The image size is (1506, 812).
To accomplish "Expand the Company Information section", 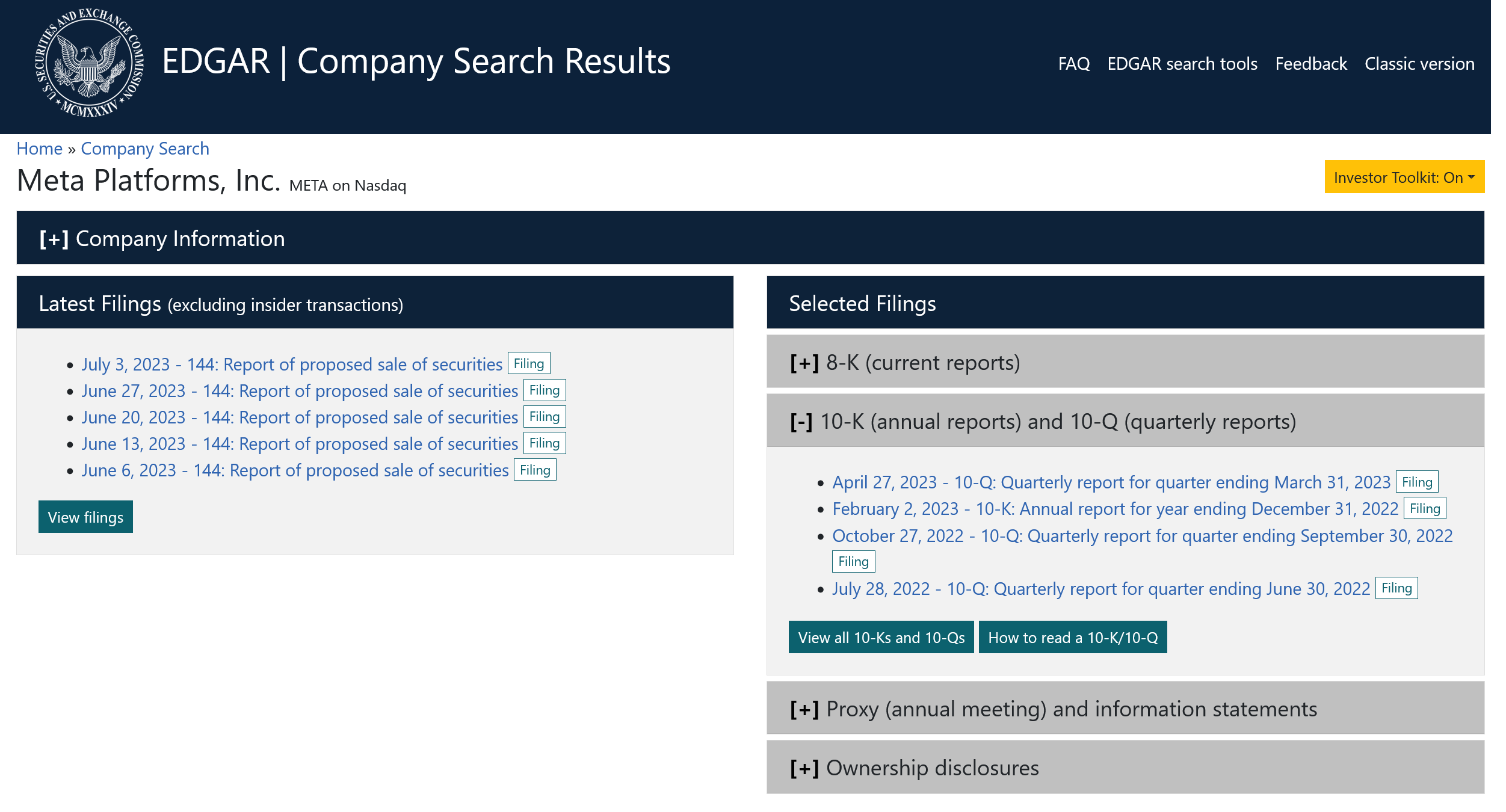I will point(750,238).
